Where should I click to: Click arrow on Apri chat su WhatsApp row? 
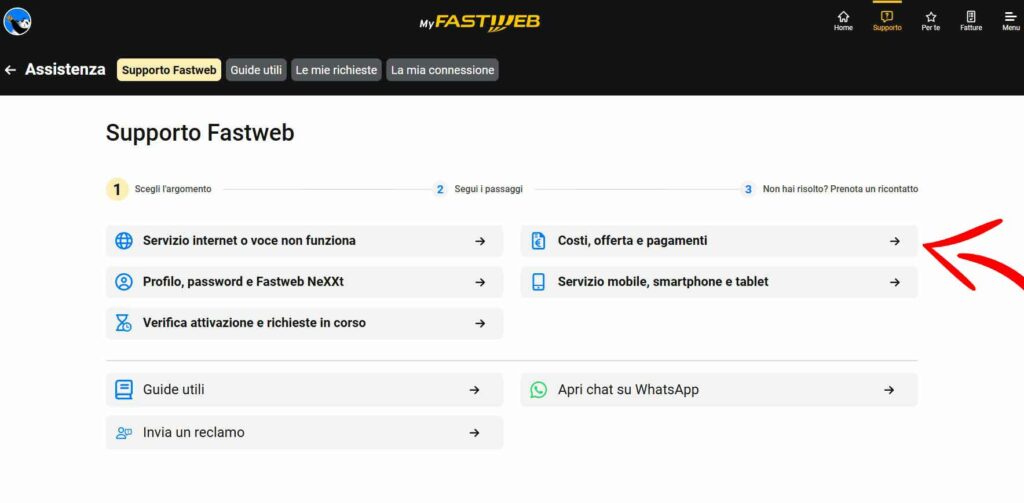889,390
